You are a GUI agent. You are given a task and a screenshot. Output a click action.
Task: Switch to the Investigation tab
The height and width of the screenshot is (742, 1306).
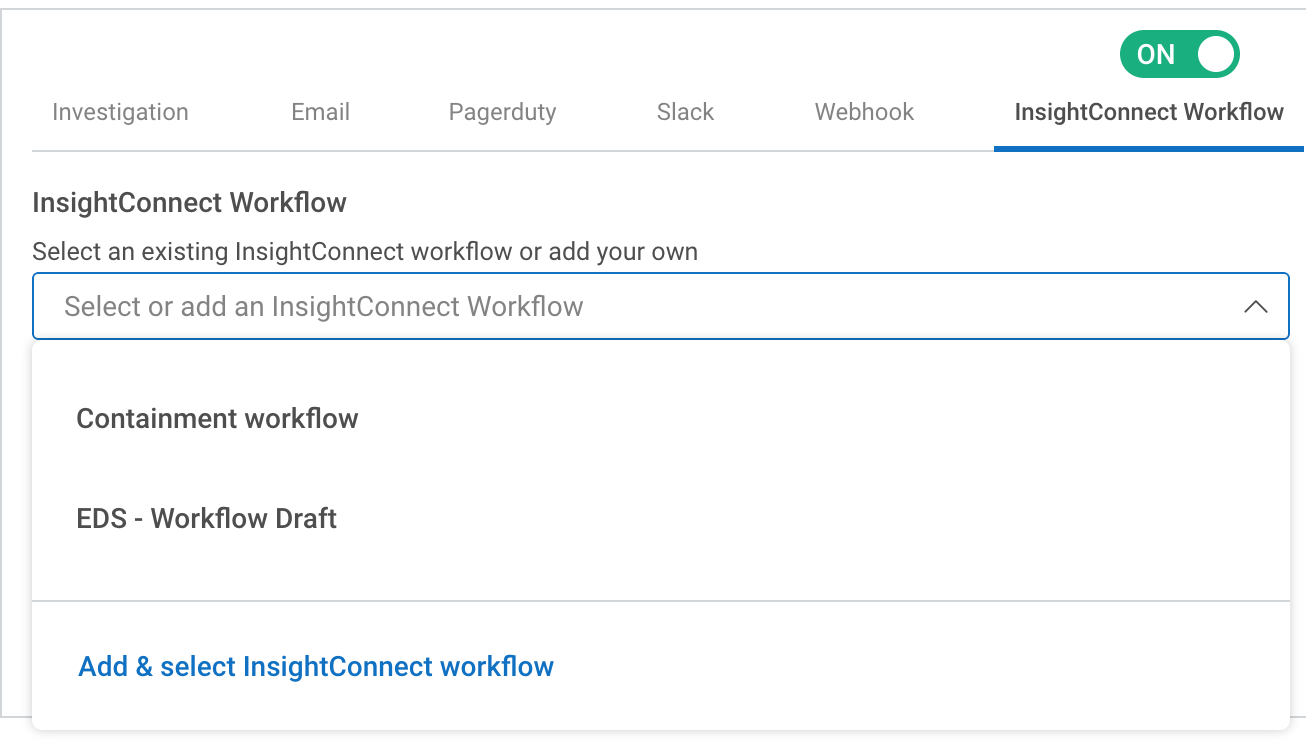120,112
